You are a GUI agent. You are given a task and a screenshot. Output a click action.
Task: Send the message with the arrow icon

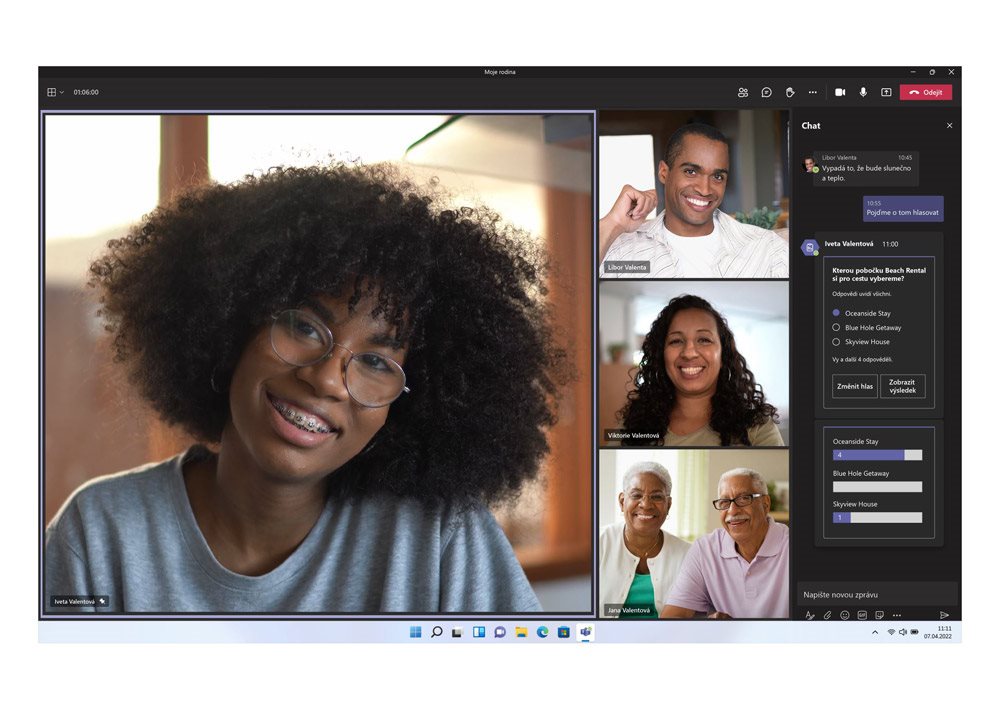point(944,614)
